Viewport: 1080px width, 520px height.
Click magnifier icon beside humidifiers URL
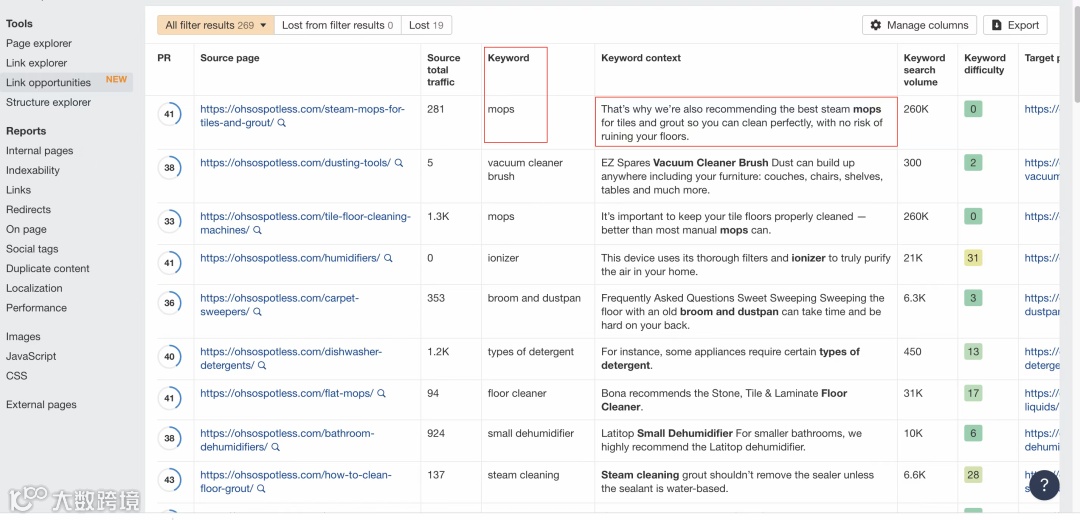pos(388,258)
